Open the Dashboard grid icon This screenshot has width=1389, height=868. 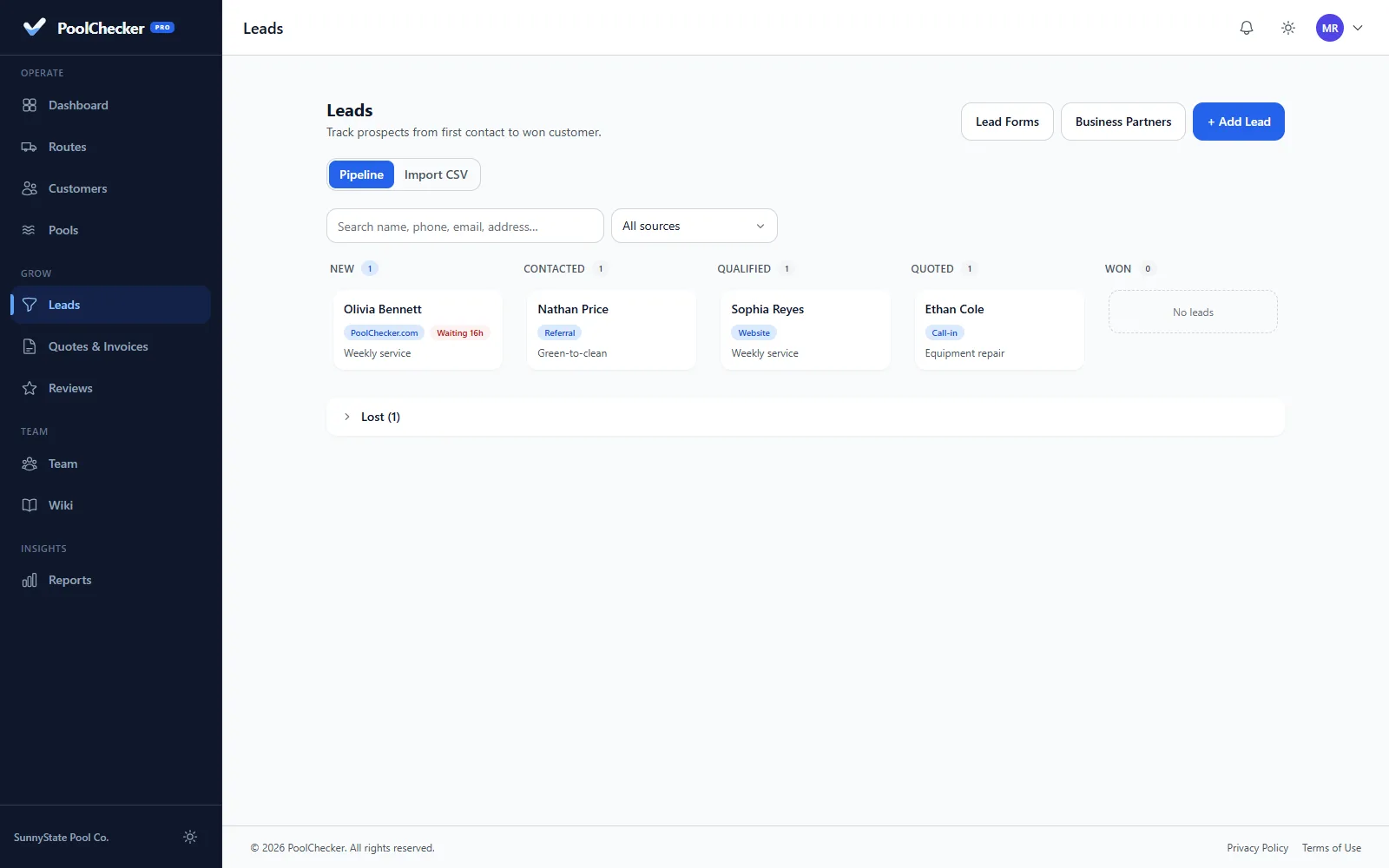pos(30,105)
